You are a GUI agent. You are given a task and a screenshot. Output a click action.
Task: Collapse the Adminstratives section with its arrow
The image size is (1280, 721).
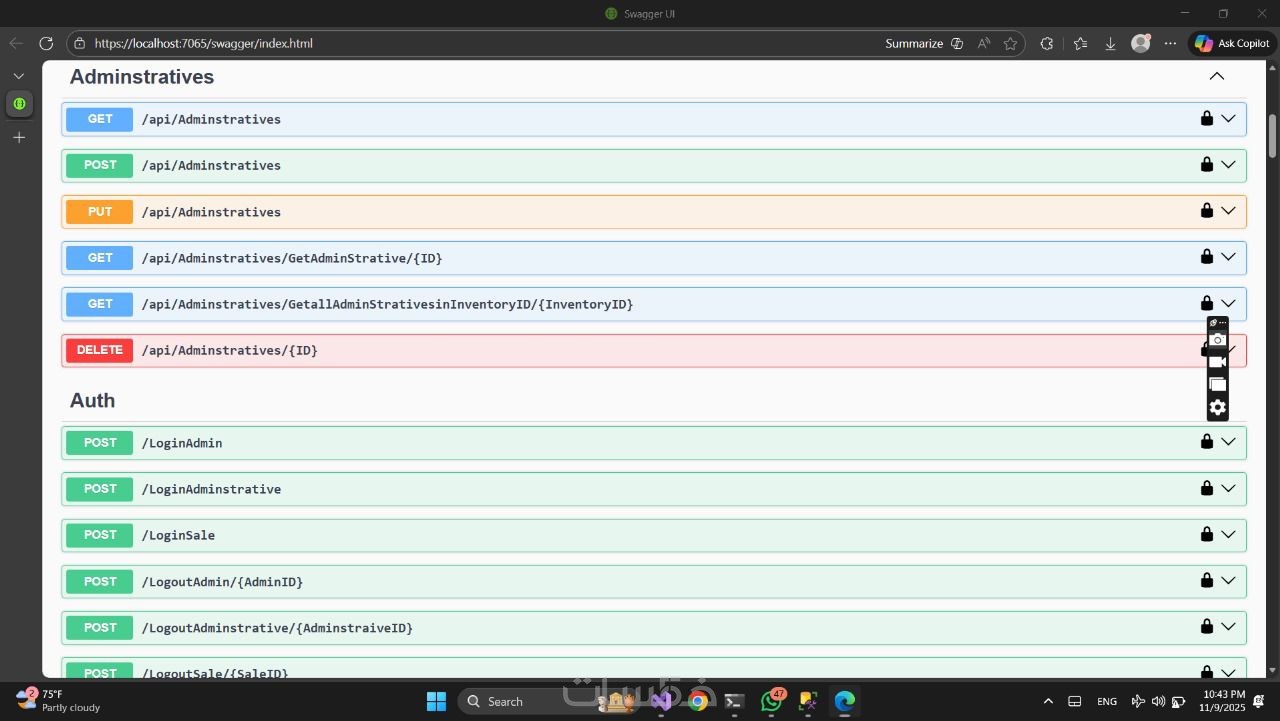[x=1217, y=76]
